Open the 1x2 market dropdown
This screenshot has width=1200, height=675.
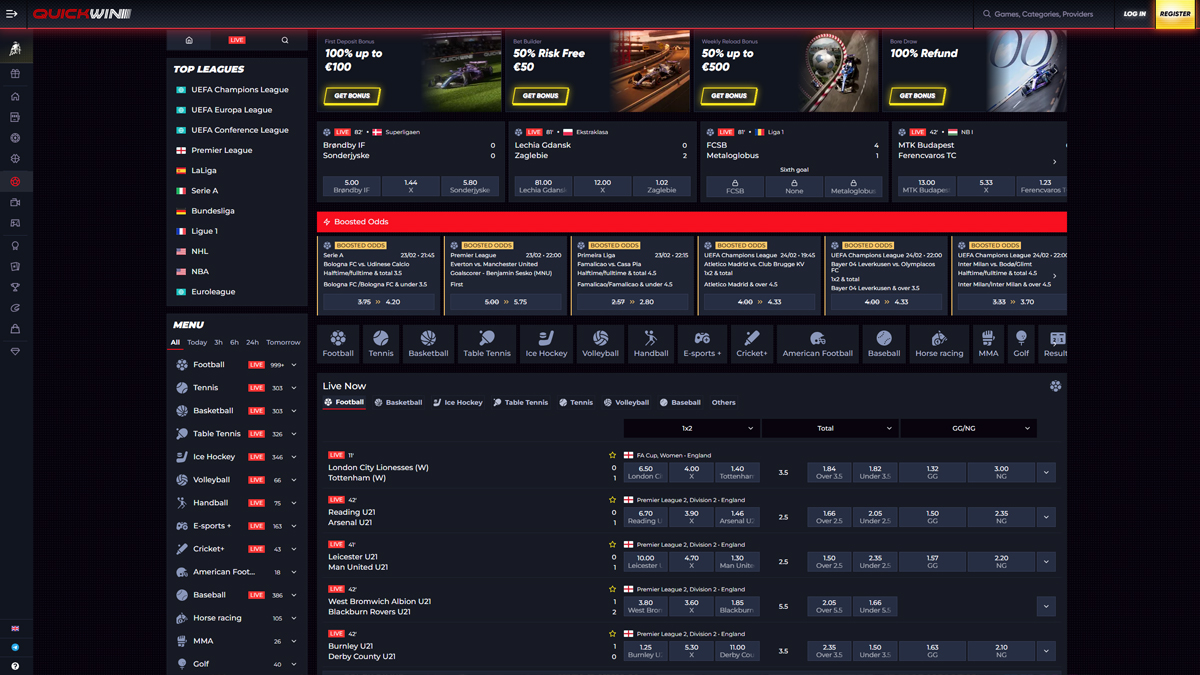690,428
